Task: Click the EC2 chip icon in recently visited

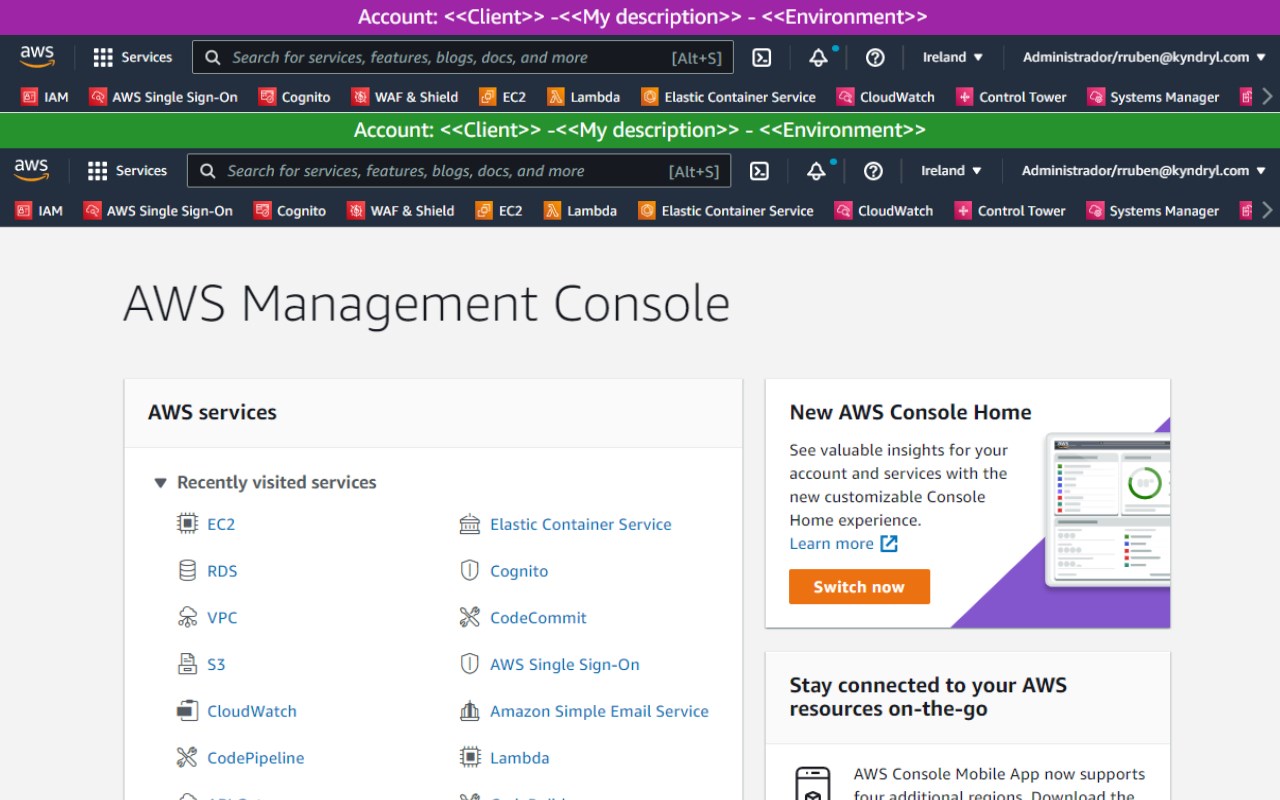Action: point(187,524)
